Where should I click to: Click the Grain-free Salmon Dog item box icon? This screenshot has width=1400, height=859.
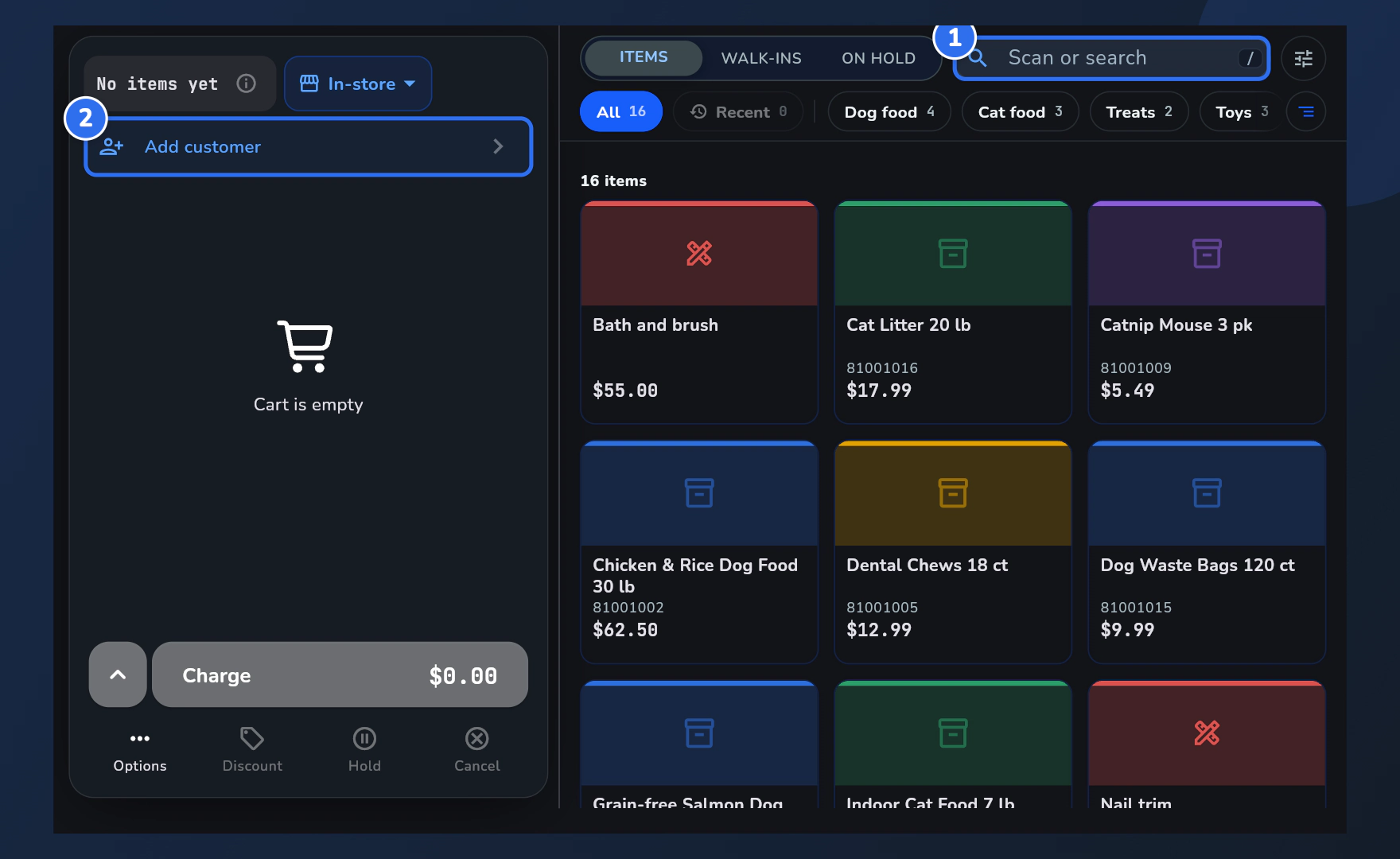click(699, 733)
